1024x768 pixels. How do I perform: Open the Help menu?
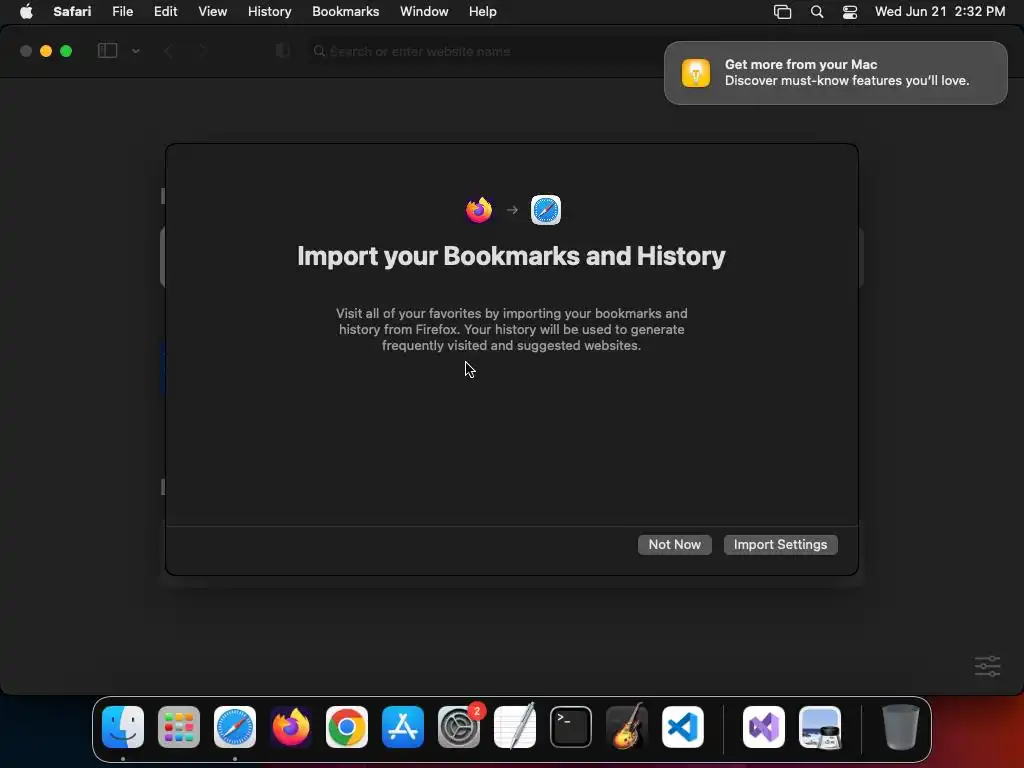click(x=483, y=12)
